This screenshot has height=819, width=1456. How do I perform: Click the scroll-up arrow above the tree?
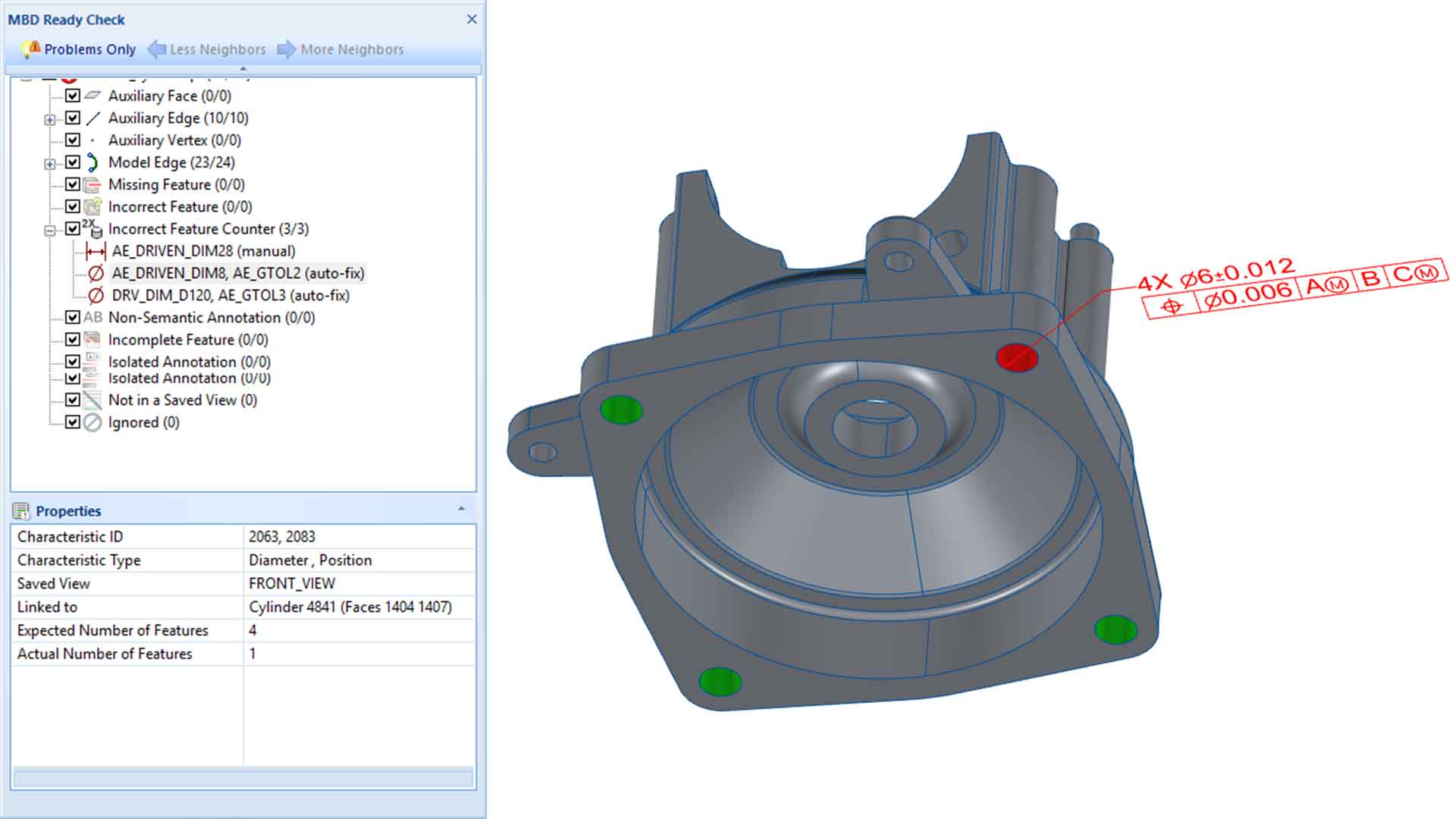[x=243, y=69]
